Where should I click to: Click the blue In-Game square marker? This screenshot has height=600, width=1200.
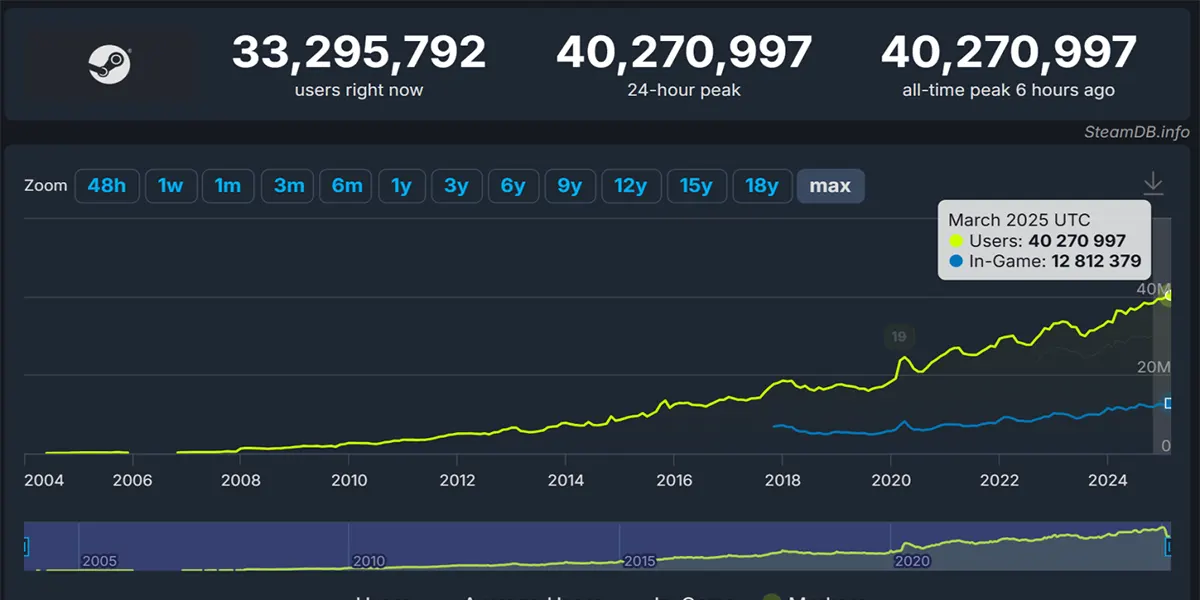(x=1168, y=403)
